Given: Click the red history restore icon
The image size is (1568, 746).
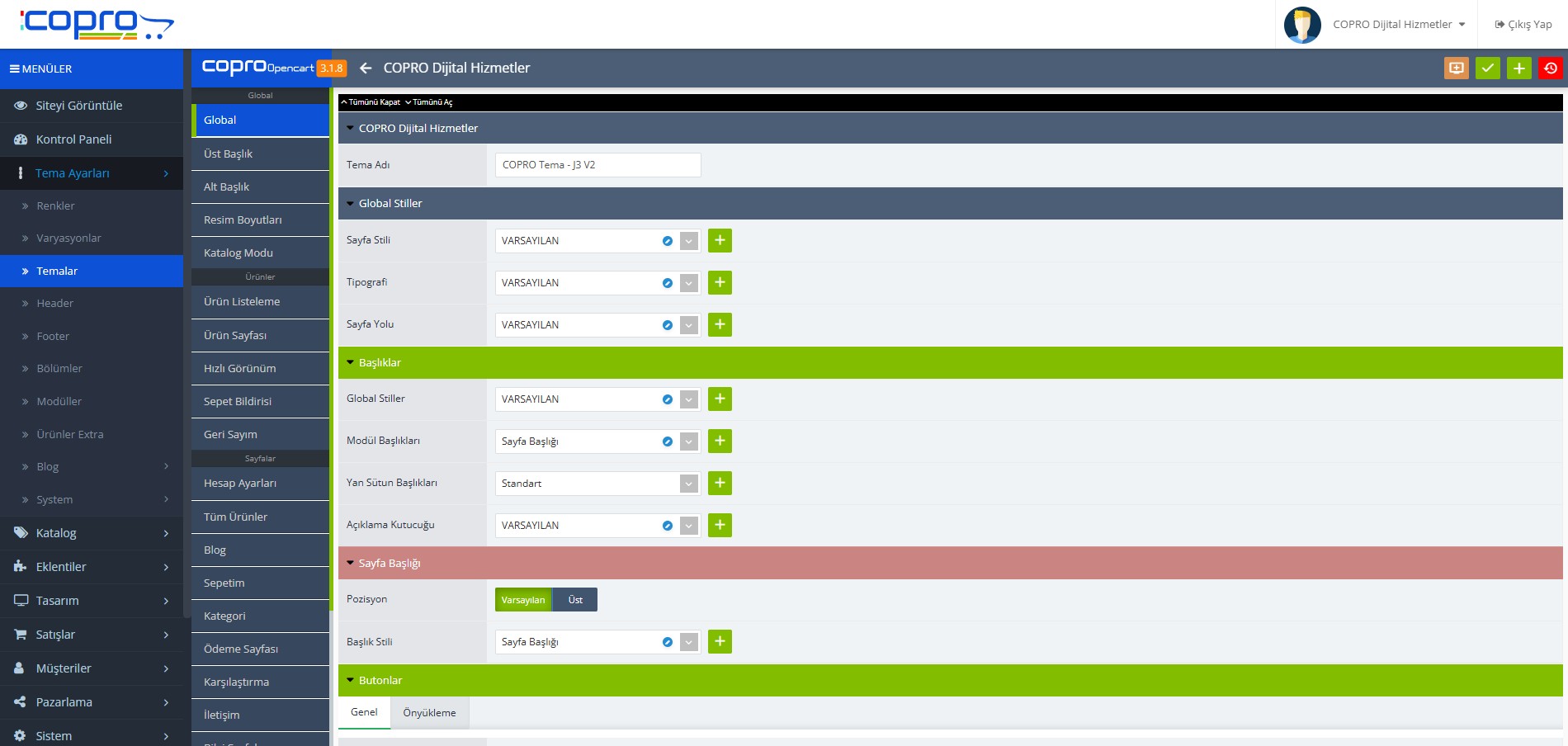Looking at the screenshot, I should tap(1550, 68).
